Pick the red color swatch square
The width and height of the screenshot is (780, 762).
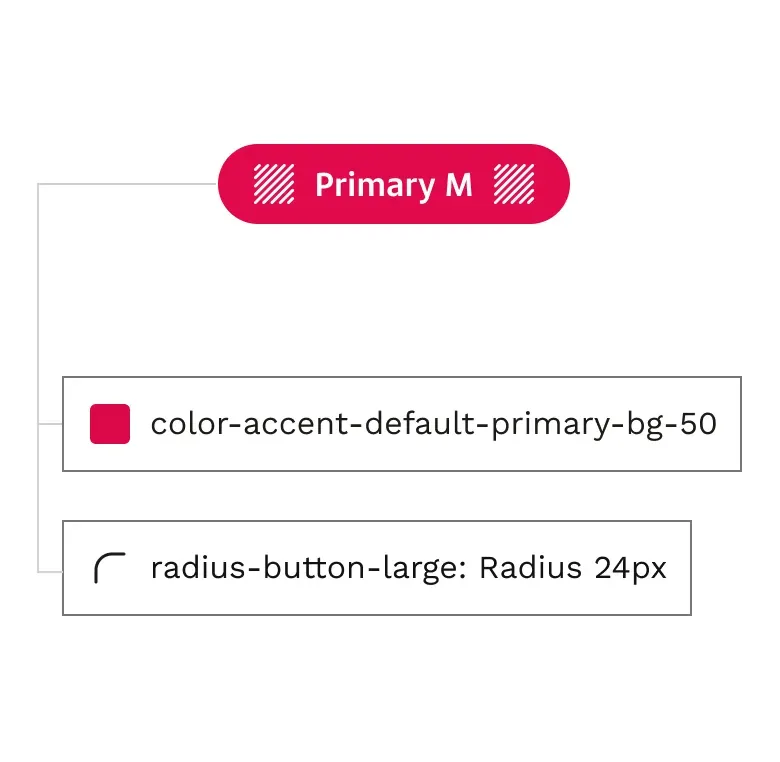pos(110,424)
